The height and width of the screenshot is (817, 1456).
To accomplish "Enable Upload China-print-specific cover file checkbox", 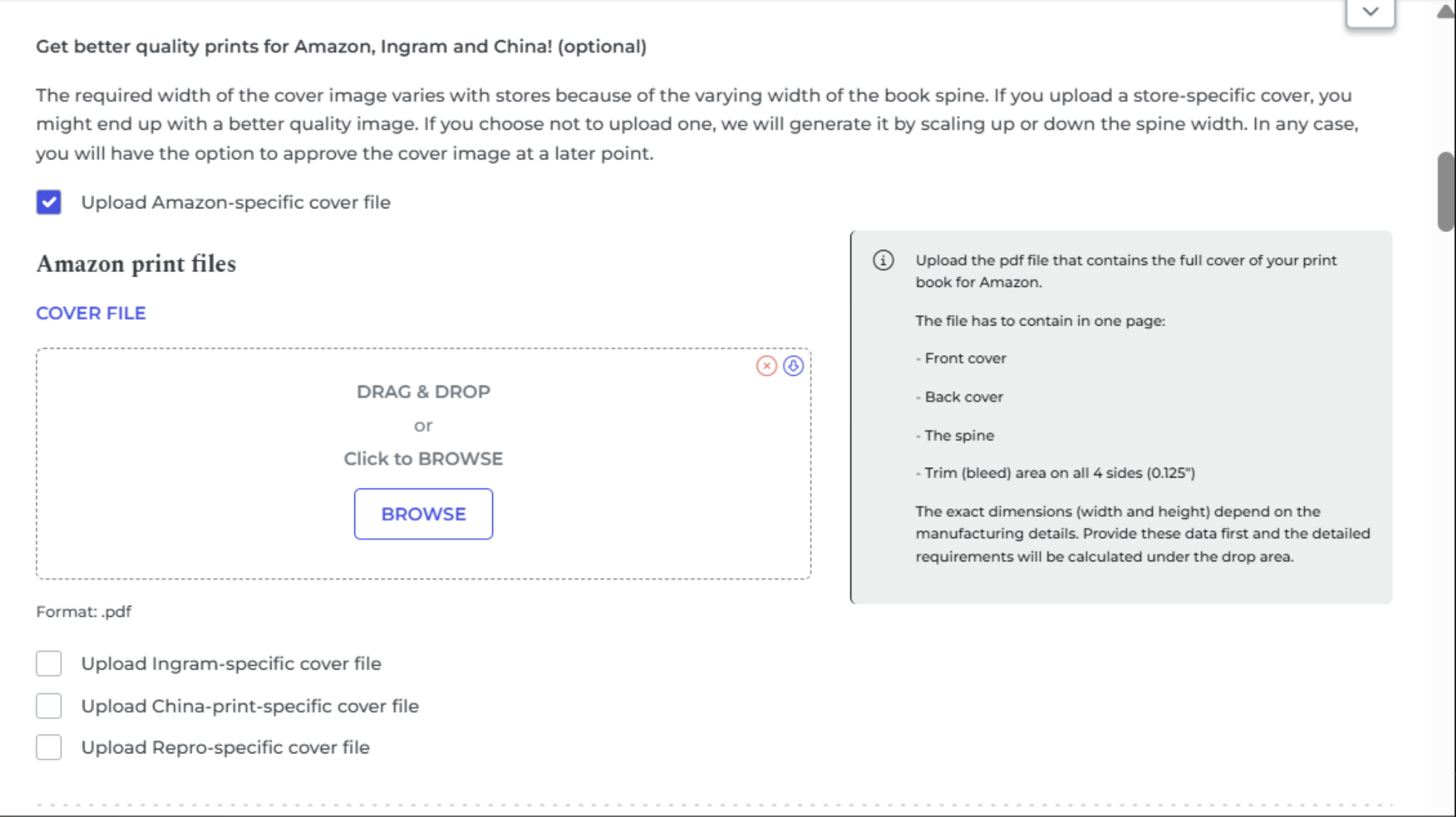I will click(x=49, y=706).
